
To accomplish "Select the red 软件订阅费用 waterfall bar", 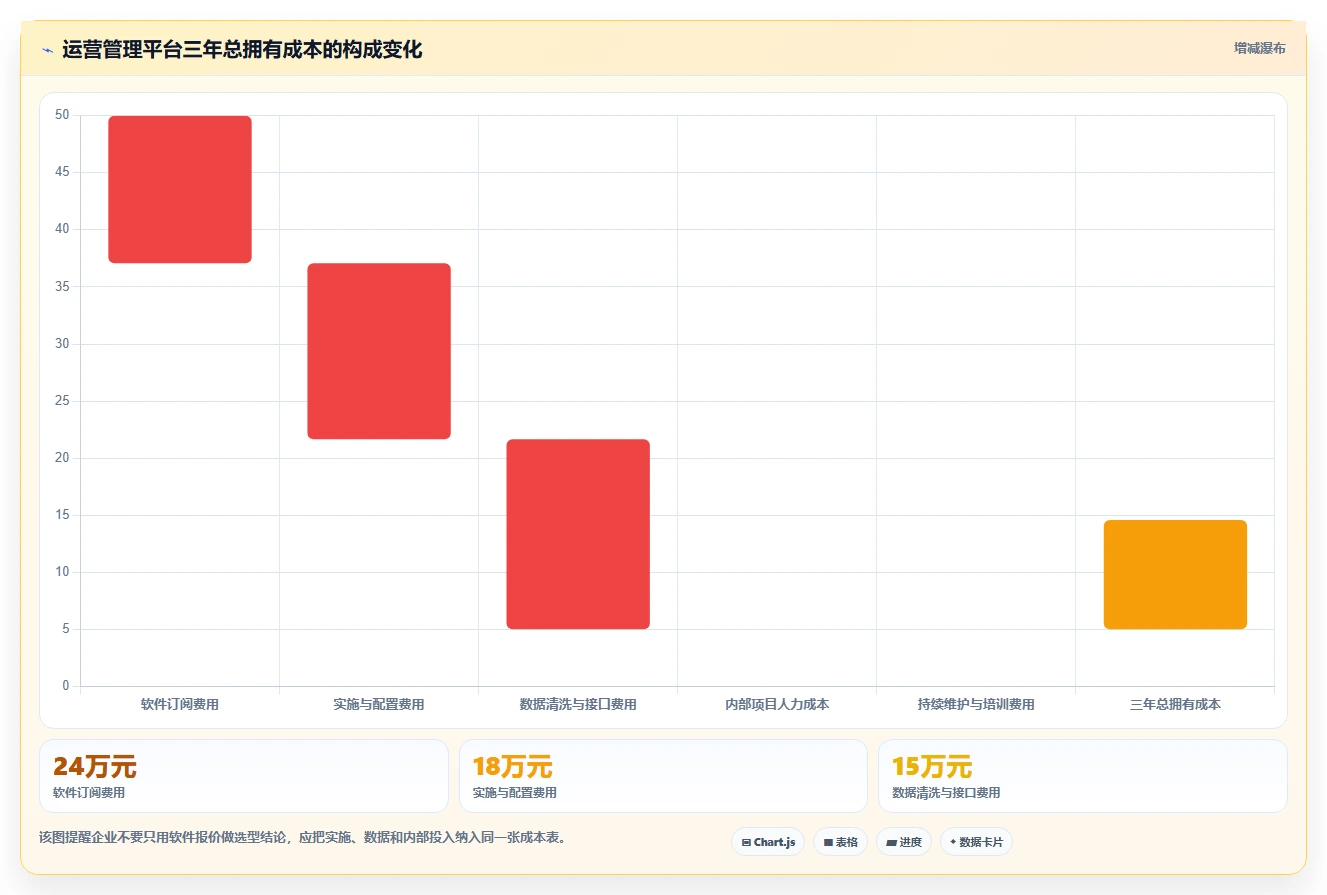I will coord(180,189).
